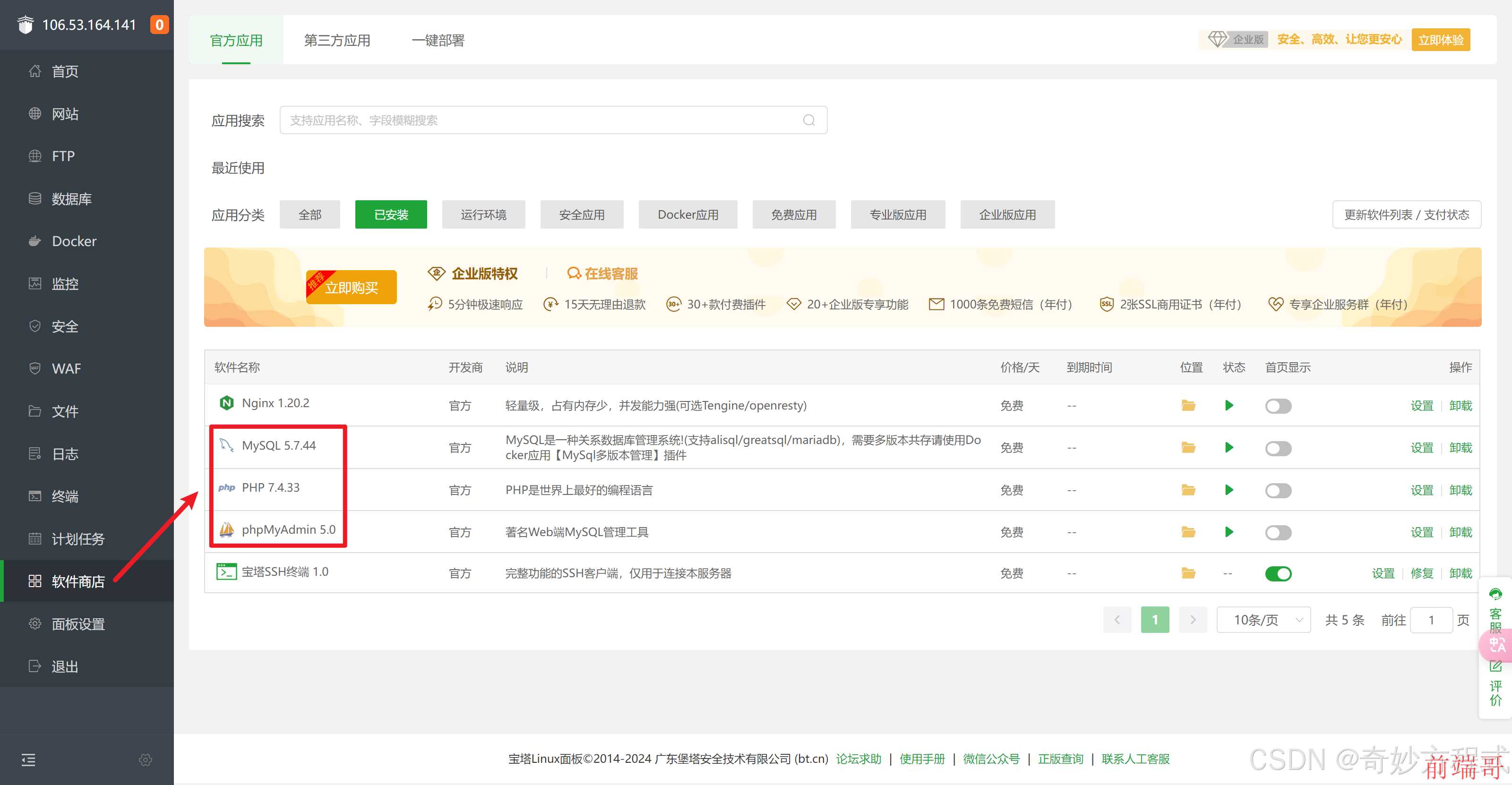Filter apps by 企业版应用 category
The image size is (1512, 785).
pyautogui.click(x=1007, y=215)
